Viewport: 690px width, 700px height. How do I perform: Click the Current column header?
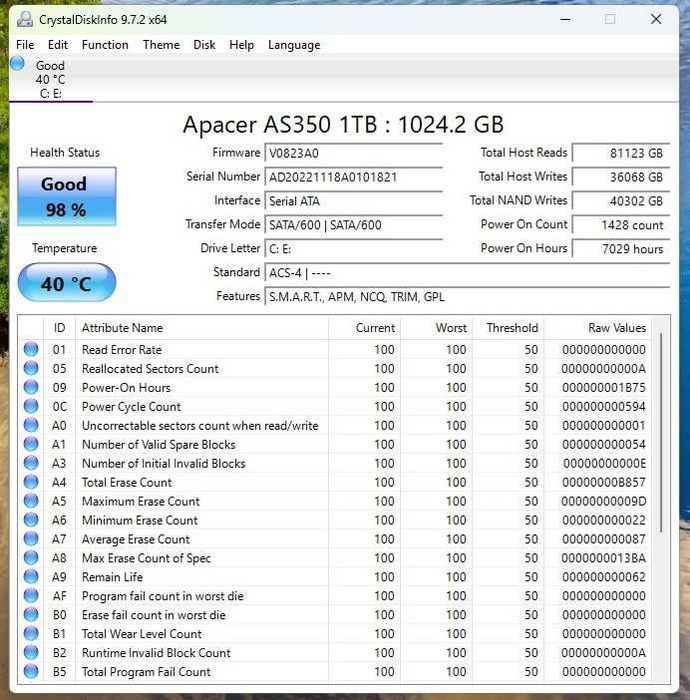pos(364,328)
